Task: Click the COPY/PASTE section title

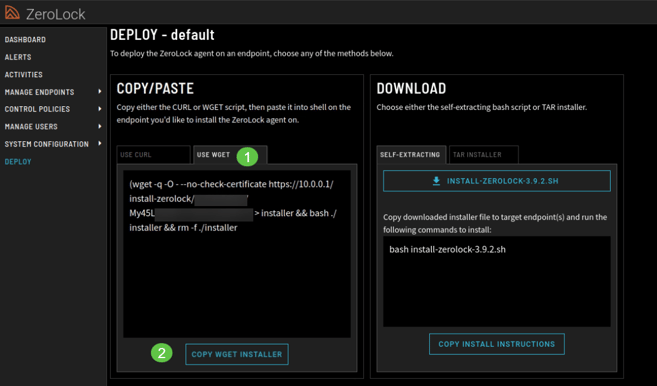Action: point(155,88)
